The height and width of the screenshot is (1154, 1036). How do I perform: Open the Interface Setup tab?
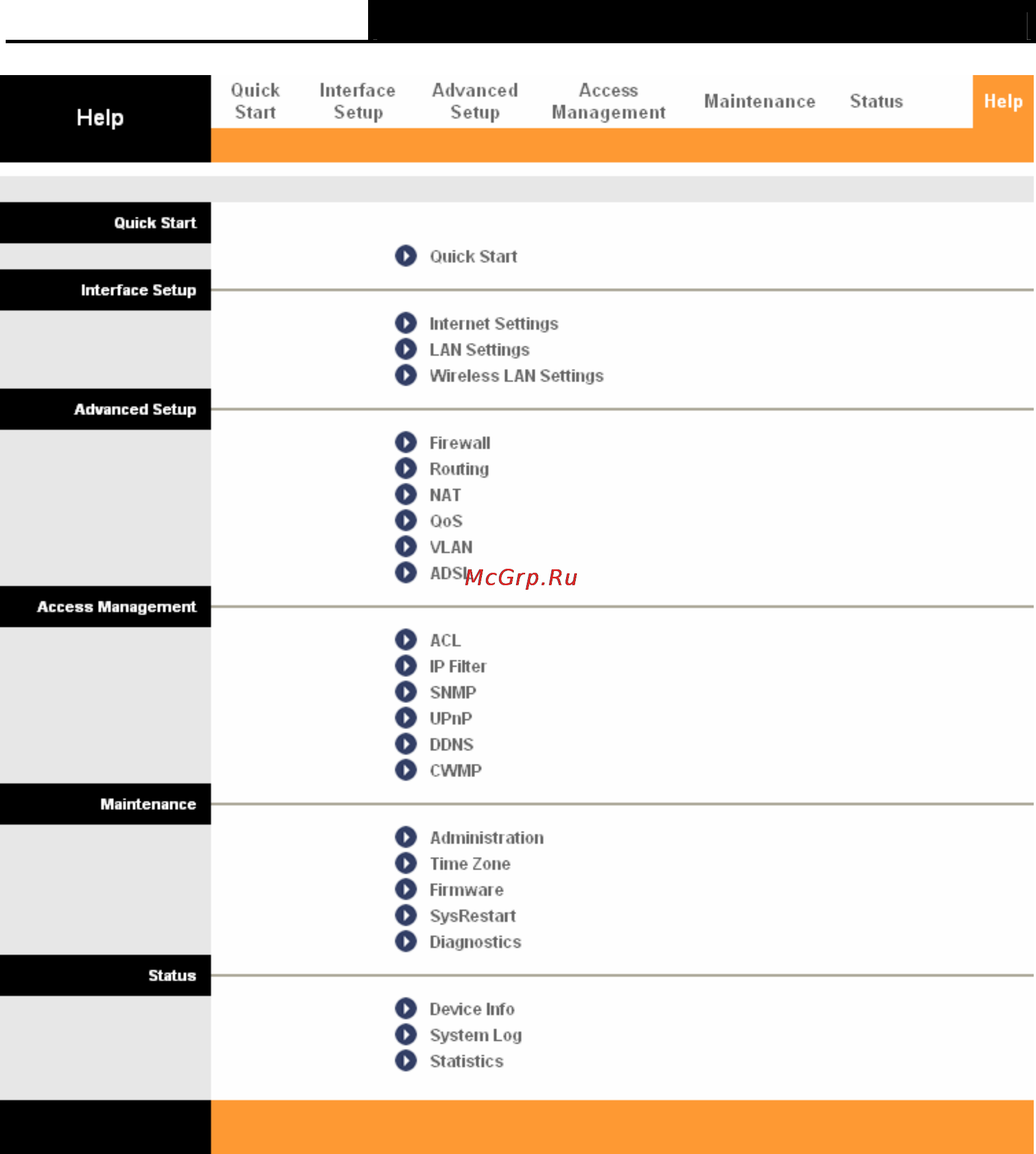click(x=358, y=101)
